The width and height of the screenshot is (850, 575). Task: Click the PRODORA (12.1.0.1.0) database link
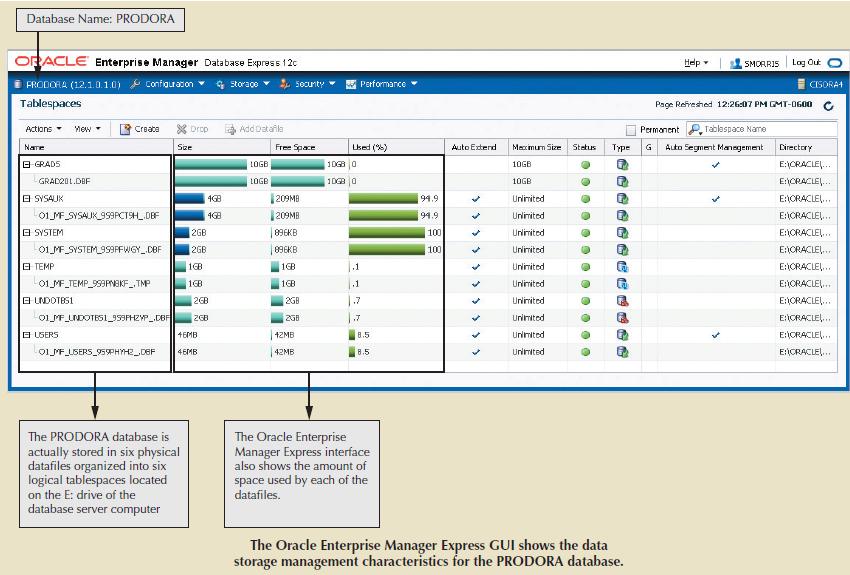[73, 85]
